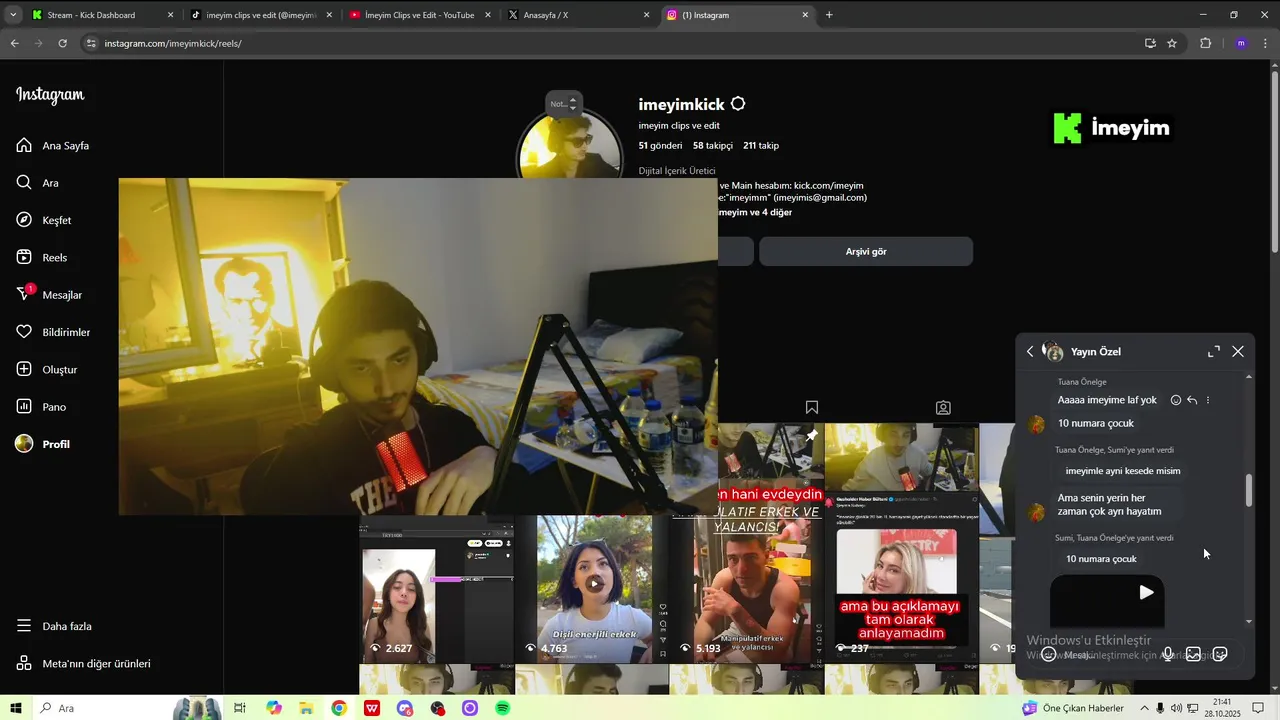This screenshot has width=1280, height=720.
Task: Open Pano dashboard in sidebar
Action: tap(41, 407)
